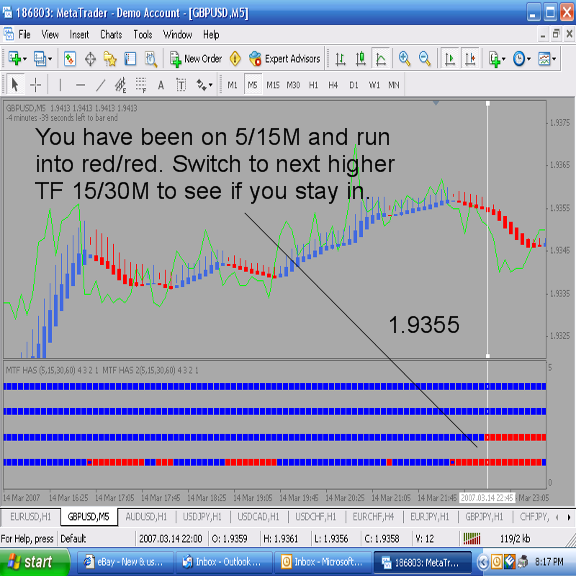Viewport: 576px width, 576px height.
Task: Switch timeframe to M15
Action: 273,85
